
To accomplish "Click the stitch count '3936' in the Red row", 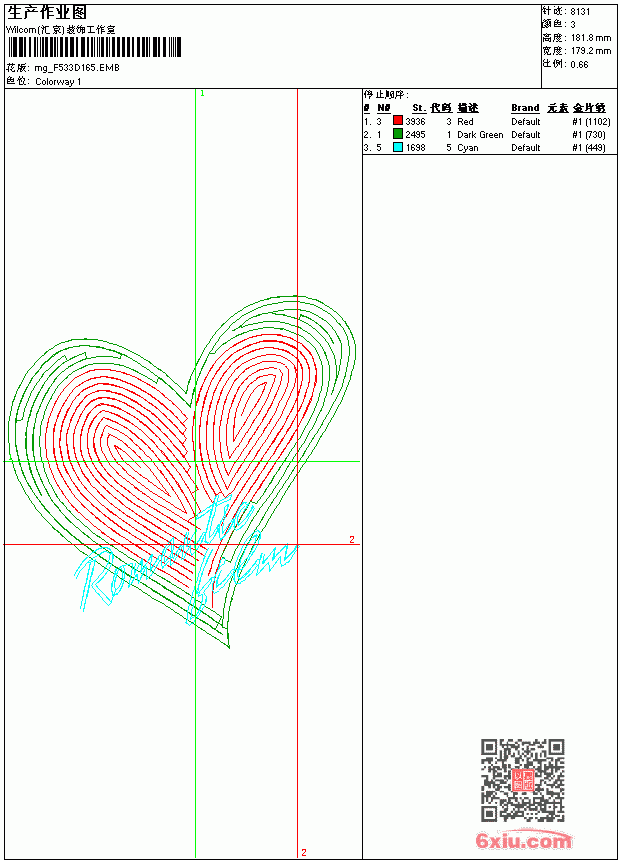I will pos(415,122).
